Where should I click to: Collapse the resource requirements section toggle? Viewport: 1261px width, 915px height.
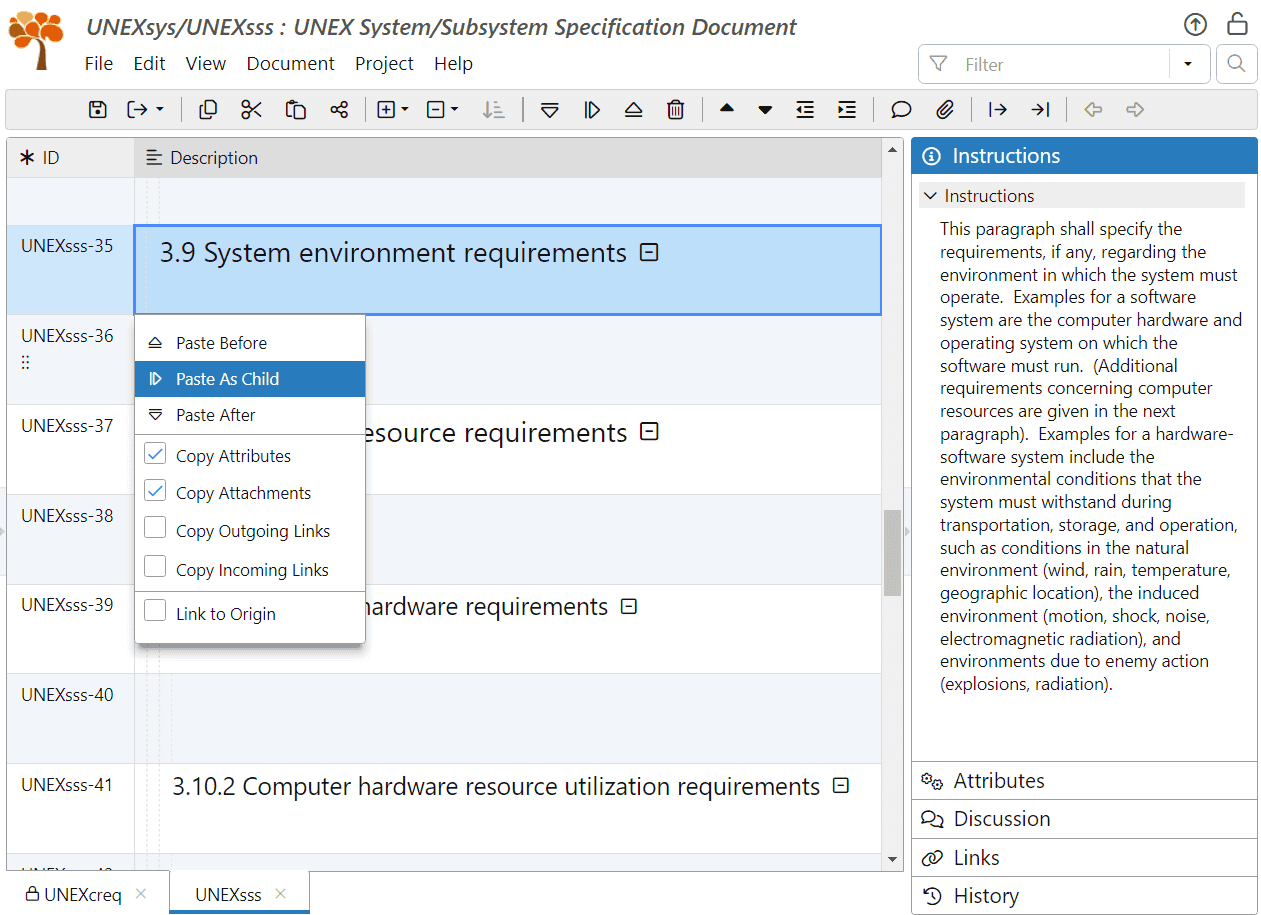pyautogui.click(x=649, y=432)
